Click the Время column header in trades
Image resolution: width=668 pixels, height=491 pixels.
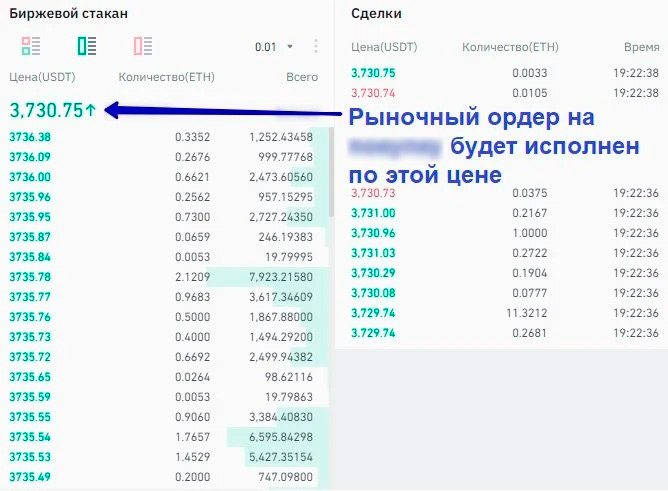click(x=642, y=47)
